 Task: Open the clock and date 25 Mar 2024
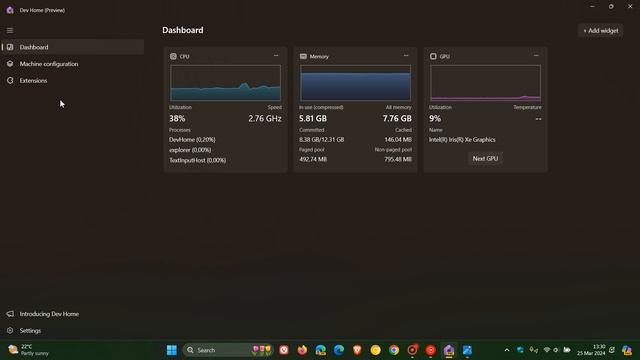pos(591,350)
